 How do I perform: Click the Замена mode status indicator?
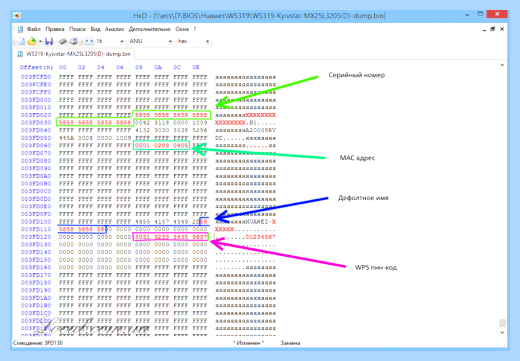click(290, 343)
